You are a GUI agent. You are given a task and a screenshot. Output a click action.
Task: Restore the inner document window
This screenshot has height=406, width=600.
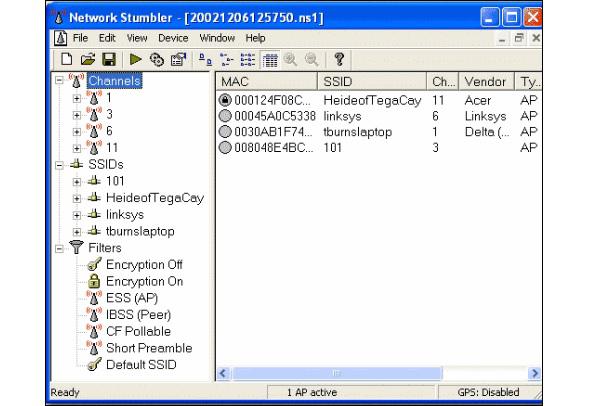[519, 38]
